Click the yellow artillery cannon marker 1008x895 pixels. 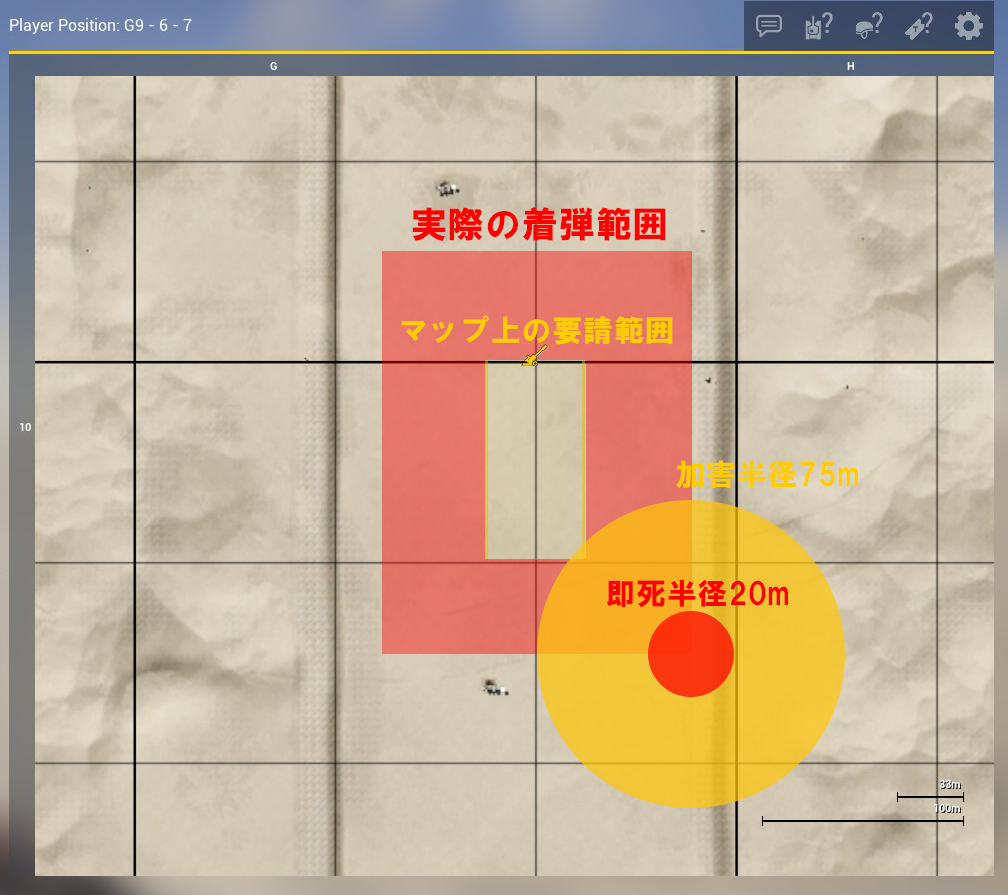(x=535, y=355)
